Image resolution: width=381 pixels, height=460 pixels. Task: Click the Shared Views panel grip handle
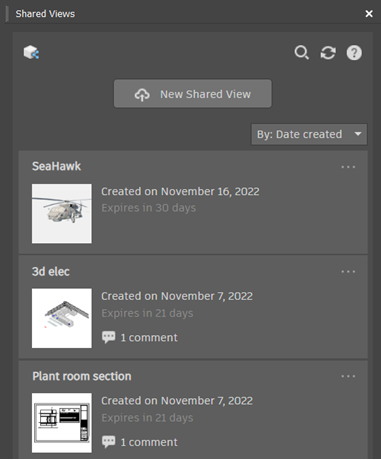coord(7,14)
